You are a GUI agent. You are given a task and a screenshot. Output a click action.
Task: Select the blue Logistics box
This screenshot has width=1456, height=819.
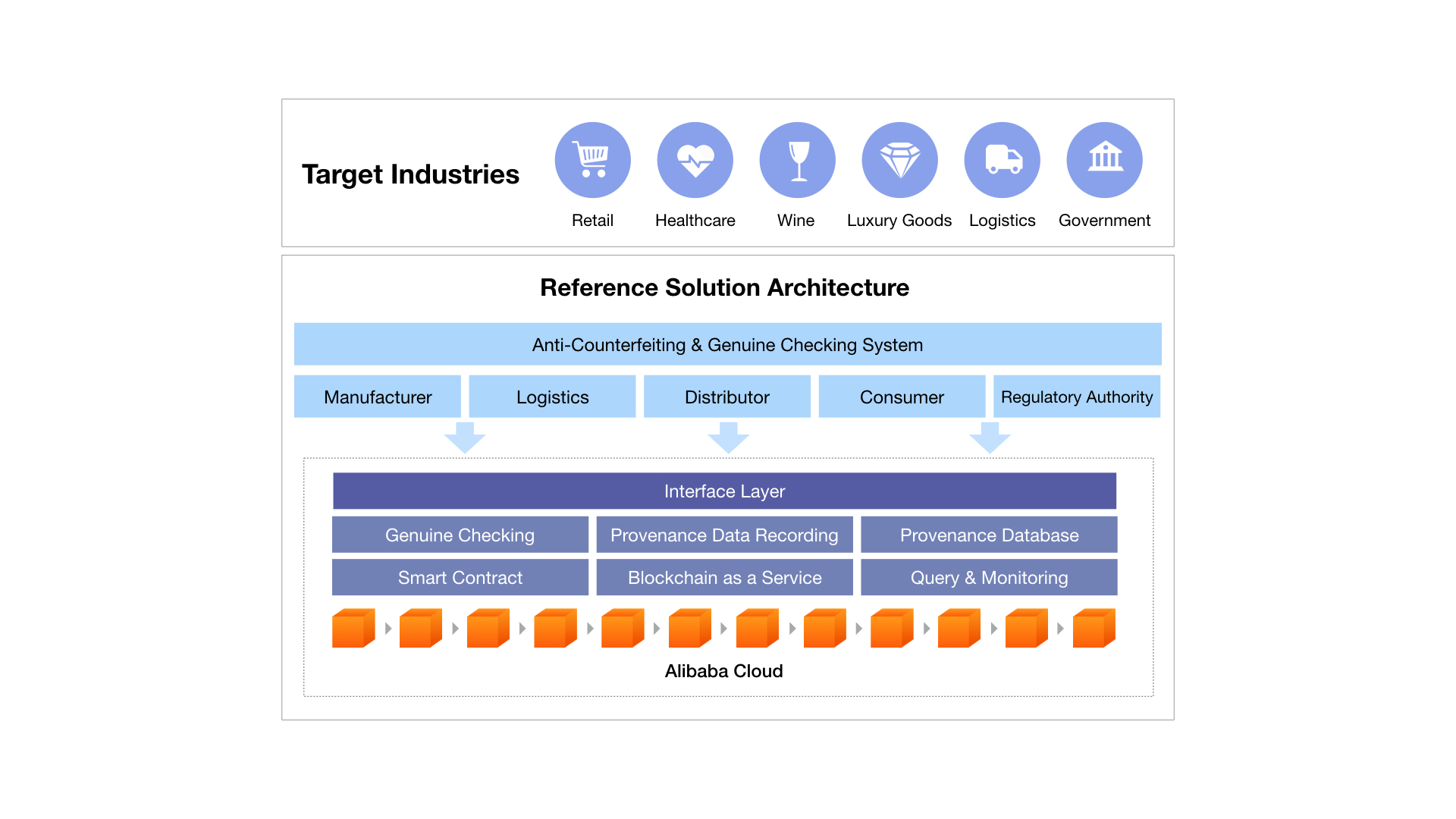(x=552, y=397)
